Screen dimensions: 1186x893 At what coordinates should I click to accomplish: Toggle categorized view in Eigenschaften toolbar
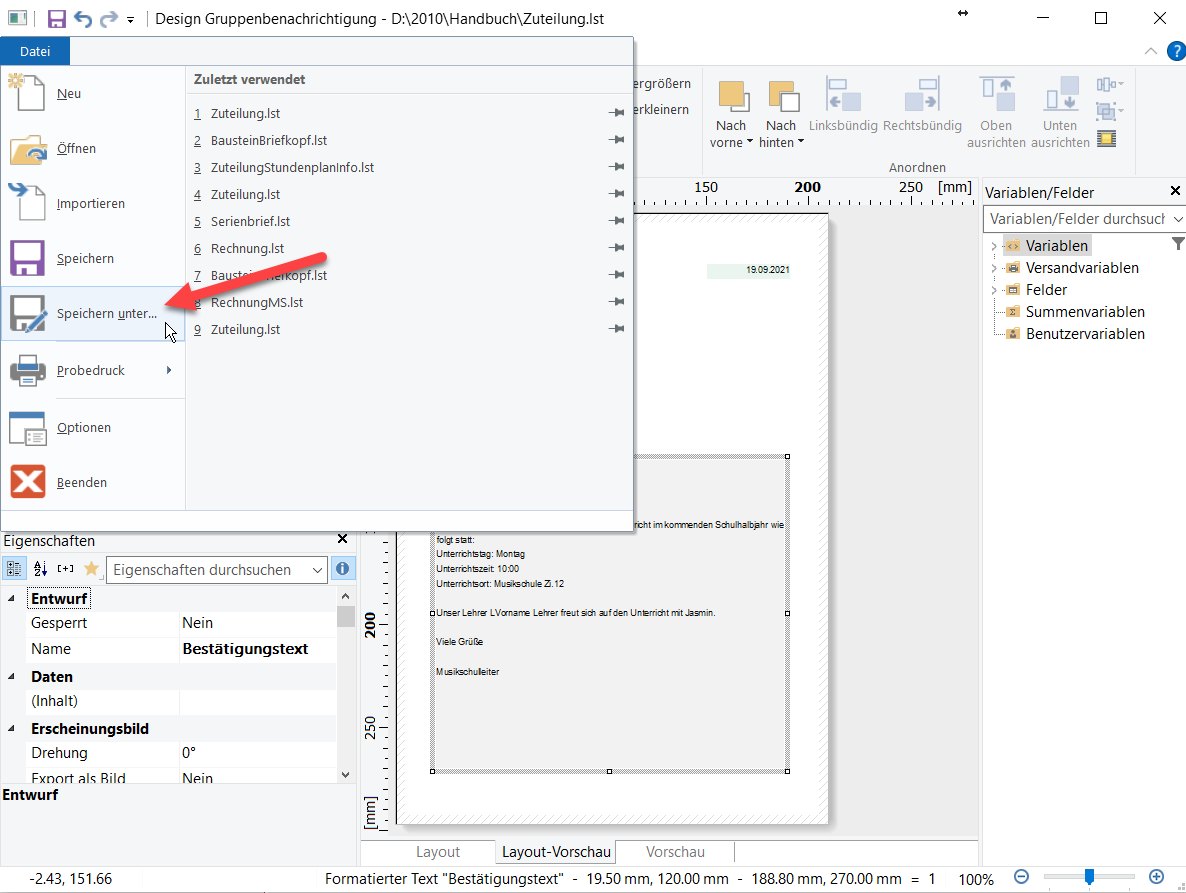point(15,569)
